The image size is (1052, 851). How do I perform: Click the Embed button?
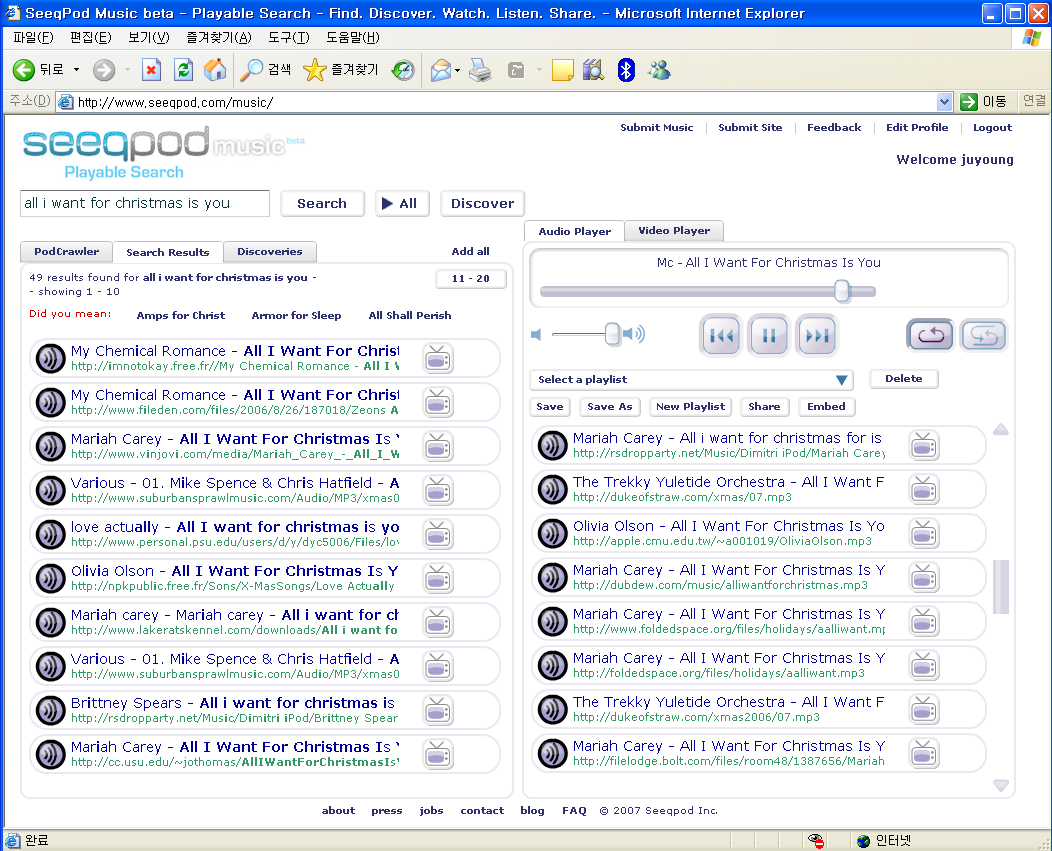826,407
